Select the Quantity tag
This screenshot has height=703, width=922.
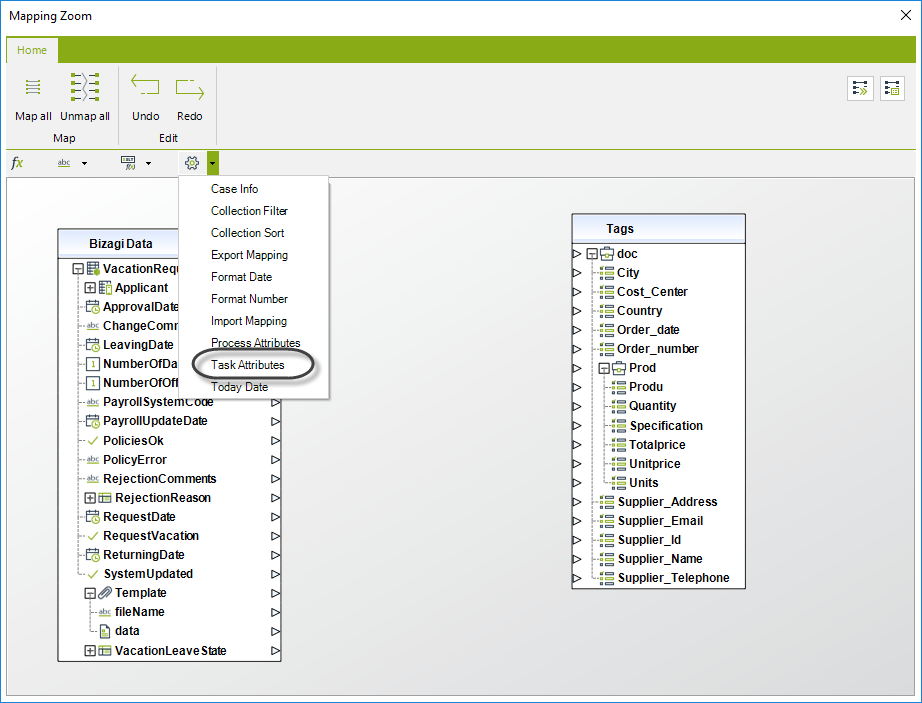tap(653, 406)
